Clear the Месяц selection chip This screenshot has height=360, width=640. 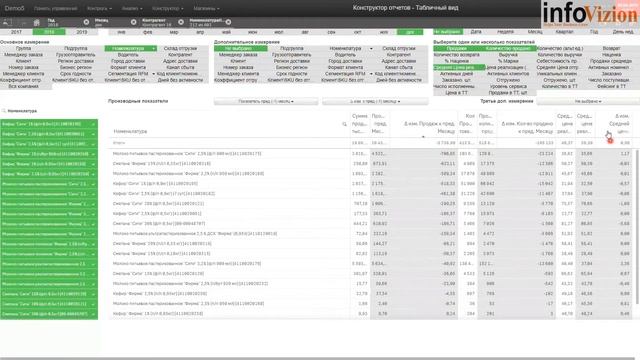coord(133,22)
